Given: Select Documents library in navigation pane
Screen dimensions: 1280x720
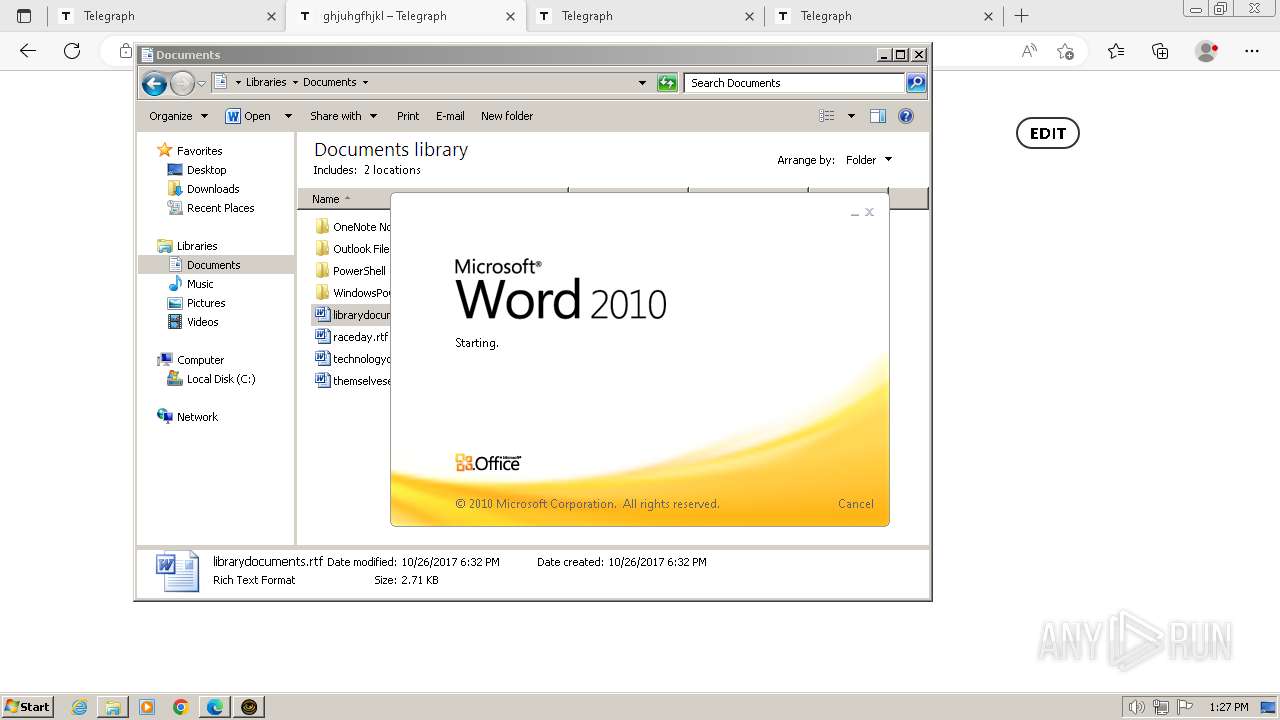Looking at the screenshot, I should point(213,265).
